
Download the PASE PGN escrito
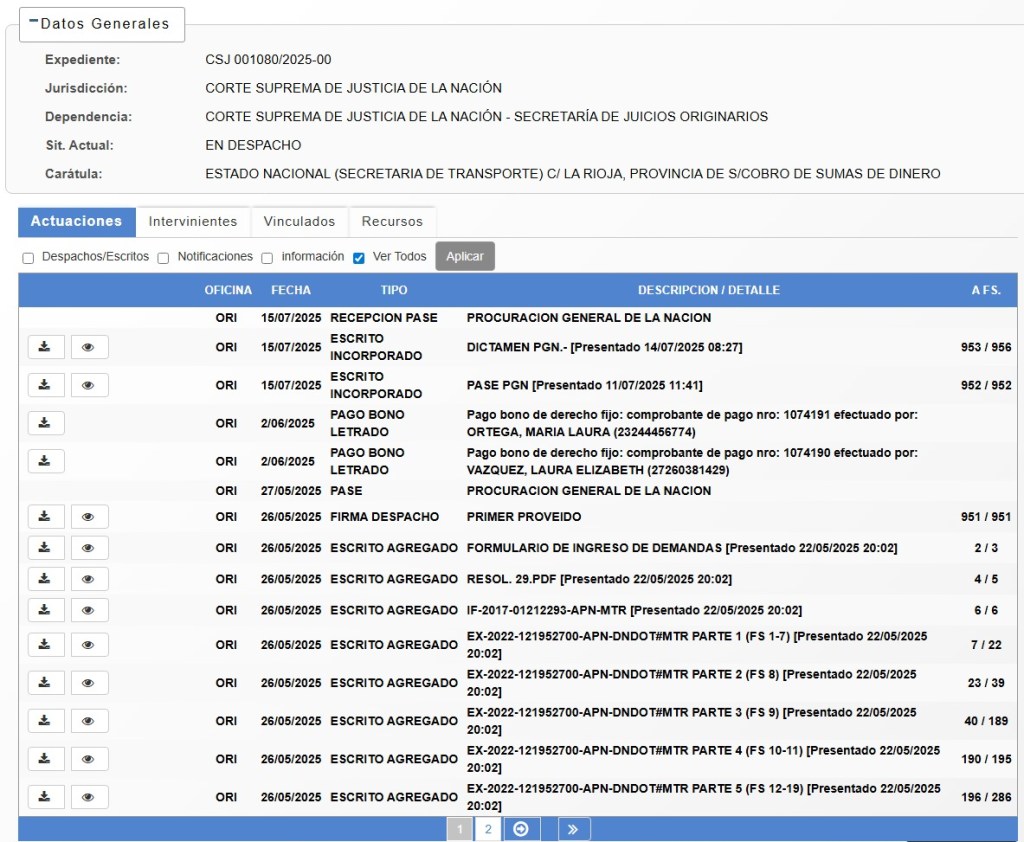coord(46,385)
